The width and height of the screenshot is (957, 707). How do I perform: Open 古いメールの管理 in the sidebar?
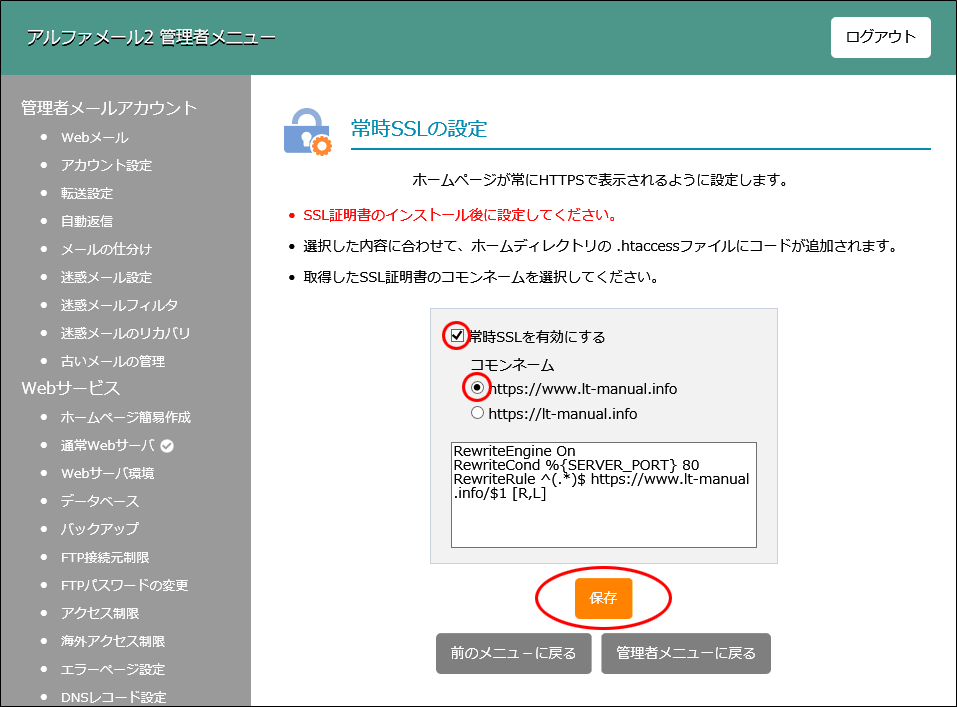(113, 361)
